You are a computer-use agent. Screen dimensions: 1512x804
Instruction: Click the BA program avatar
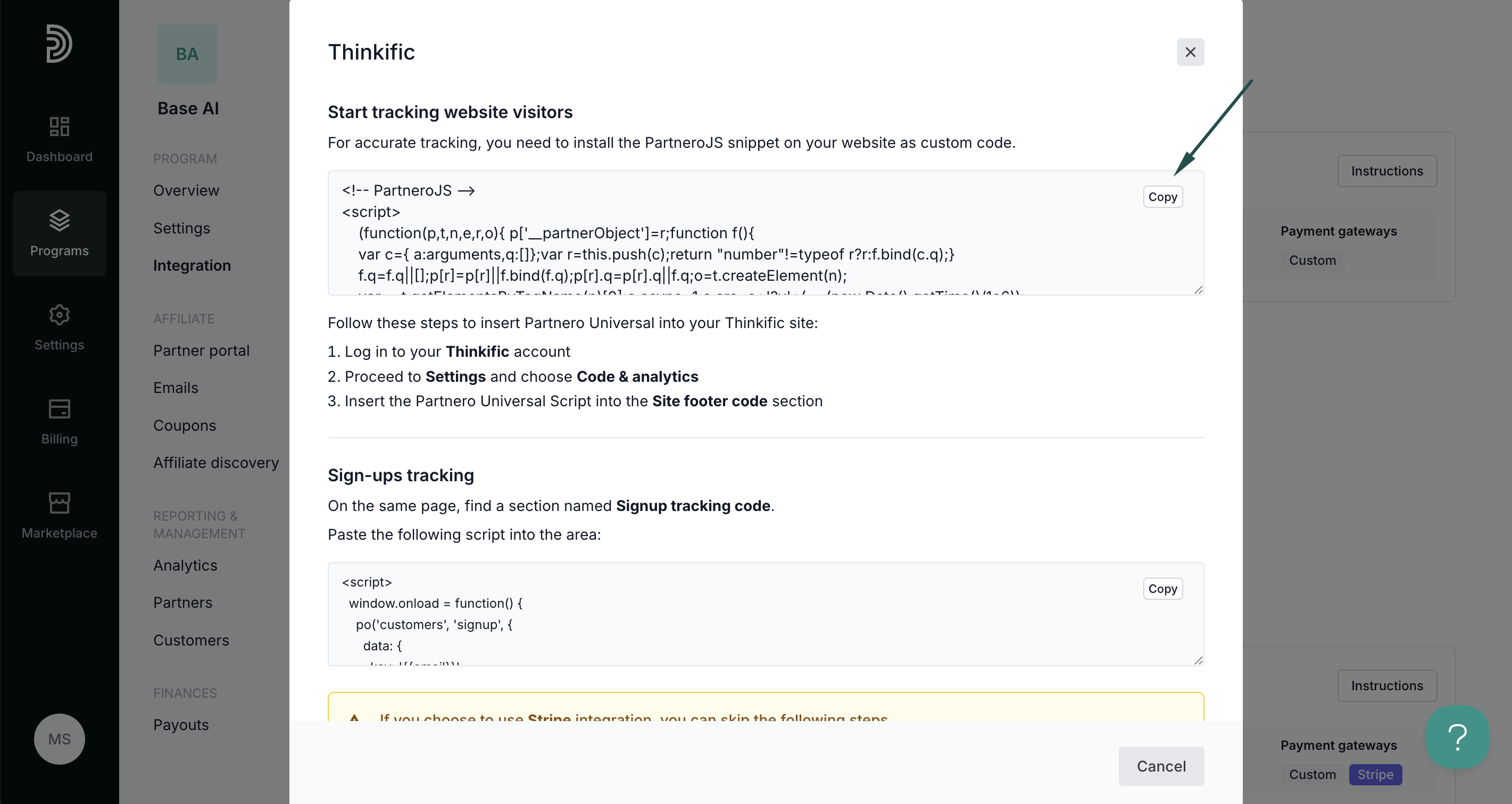click(x=187, y=54)
